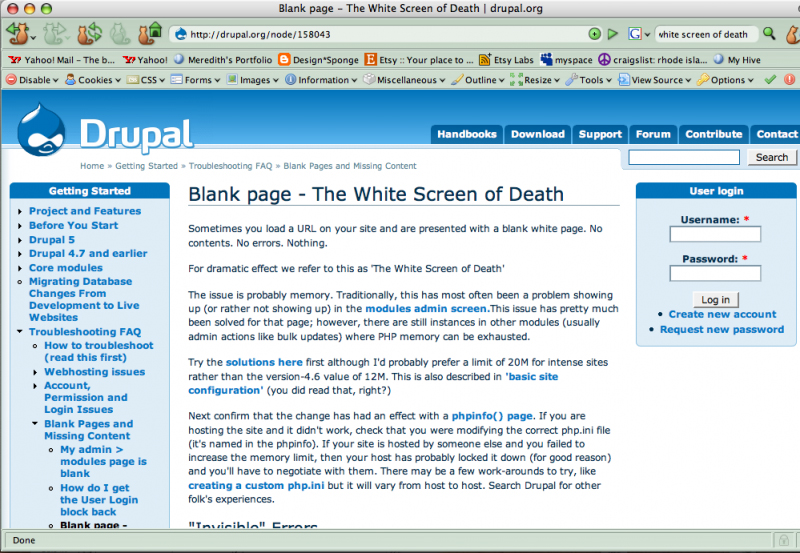
Task: Open the View Source dropdown
Action: [655, 80]
